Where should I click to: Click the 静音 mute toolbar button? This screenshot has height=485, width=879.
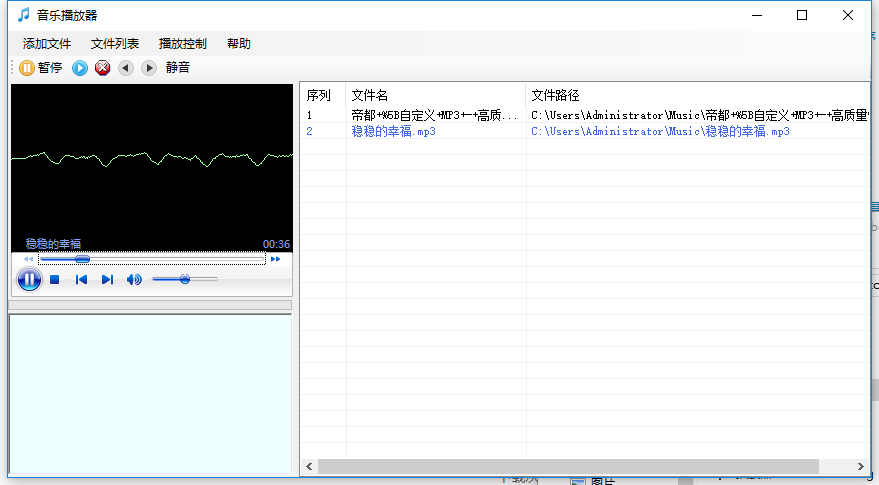pos(178,68)
